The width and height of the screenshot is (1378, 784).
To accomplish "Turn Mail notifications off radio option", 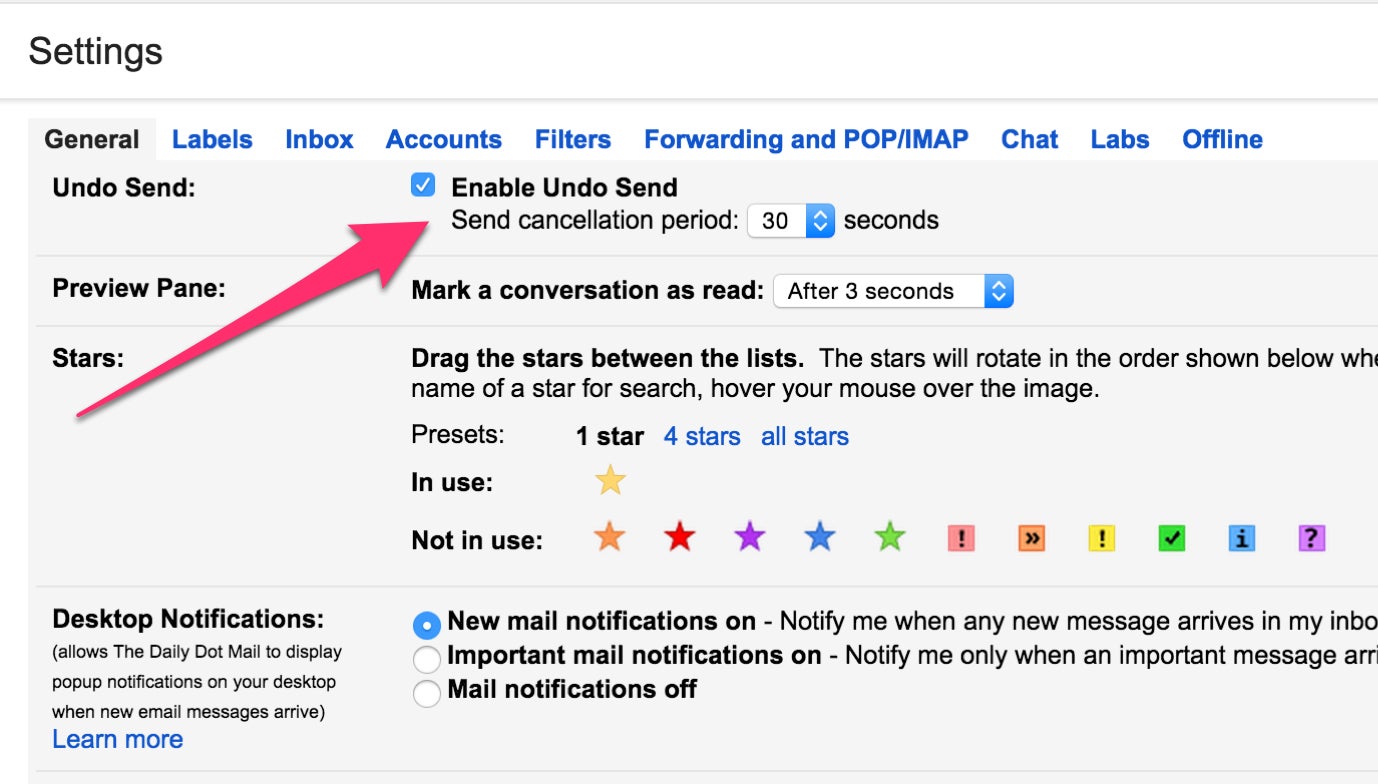I will tap(427, 693).
